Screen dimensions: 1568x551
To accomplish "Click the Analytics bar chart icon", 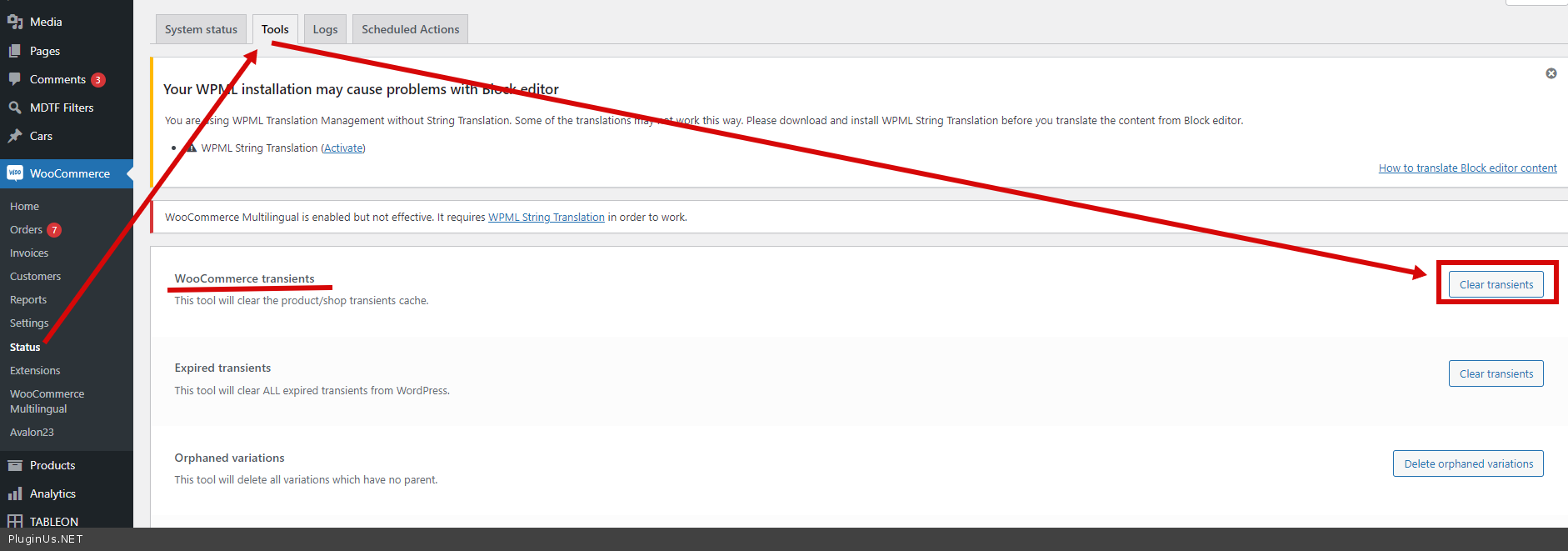I will point(15,493).
